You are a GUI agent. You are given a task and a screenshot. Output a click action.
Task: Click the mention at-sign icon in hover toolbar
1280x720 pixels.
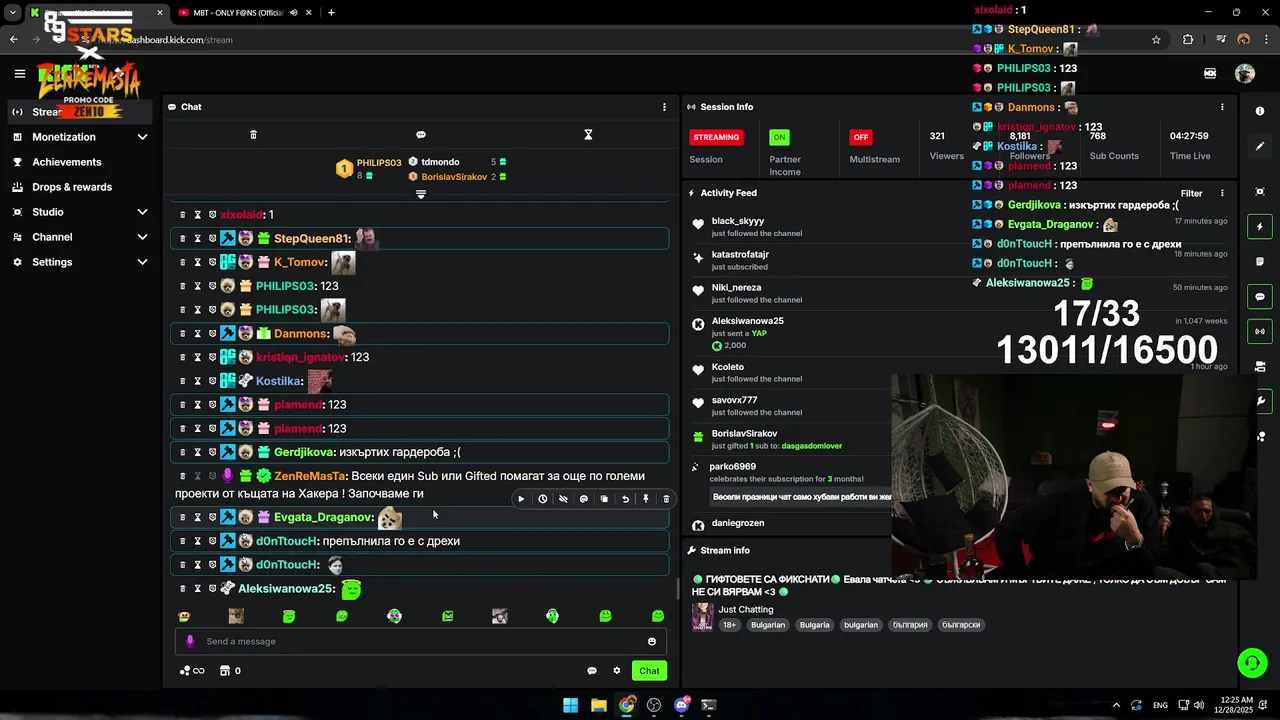pyautogui.click(x=584, y=499)
